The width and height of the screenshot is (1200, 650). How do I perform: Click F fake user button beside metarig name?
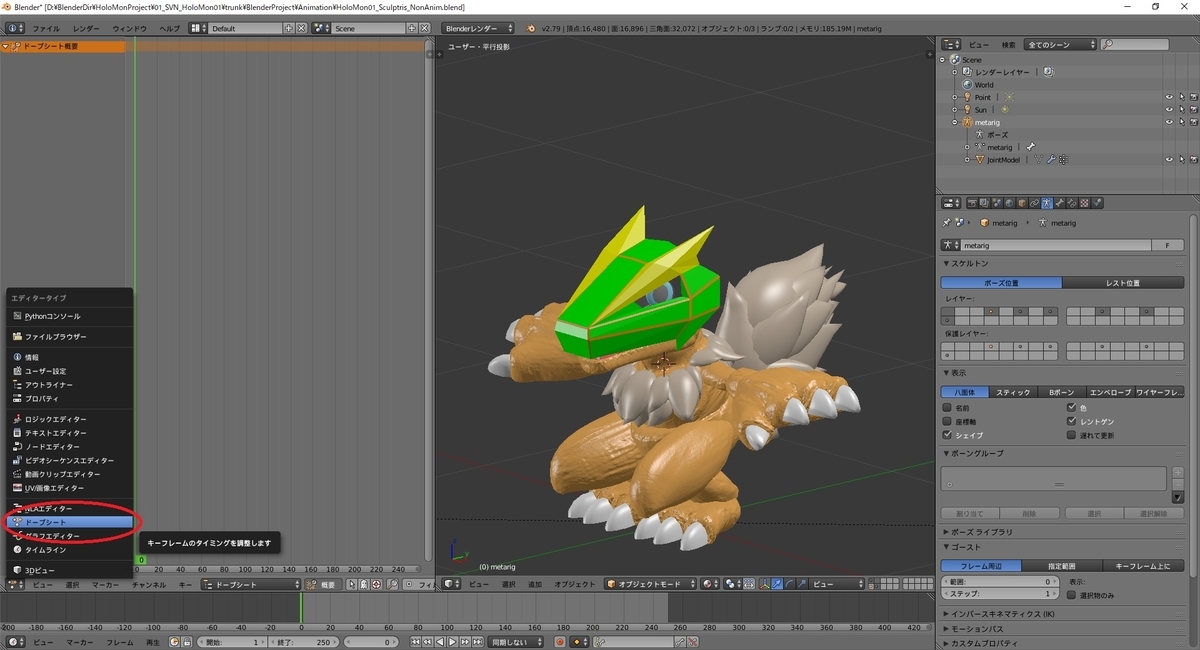pyautogui.click(x=1167, y=245)
